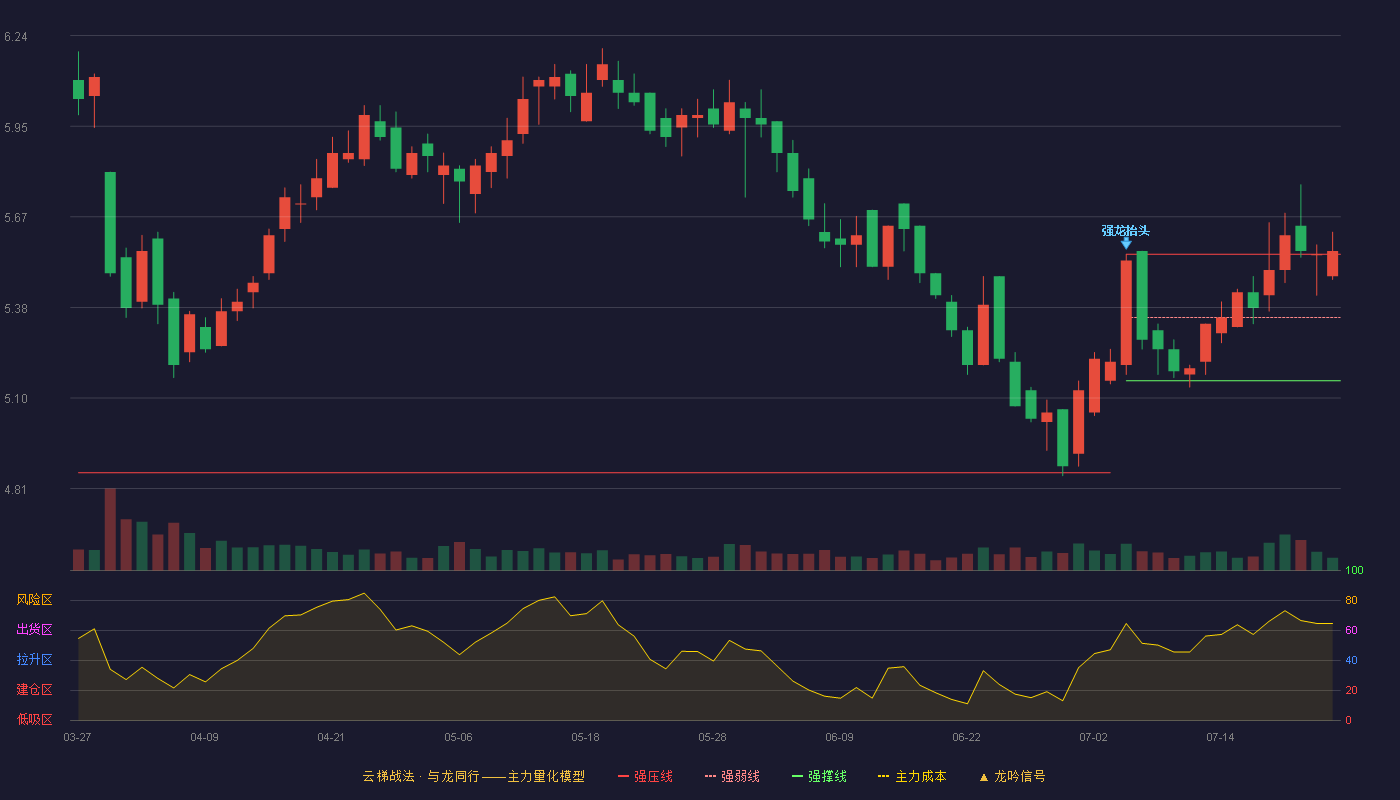
Task: Click the 云梯战法 主力量化模型 legend title
Action: tap(473, 776)
